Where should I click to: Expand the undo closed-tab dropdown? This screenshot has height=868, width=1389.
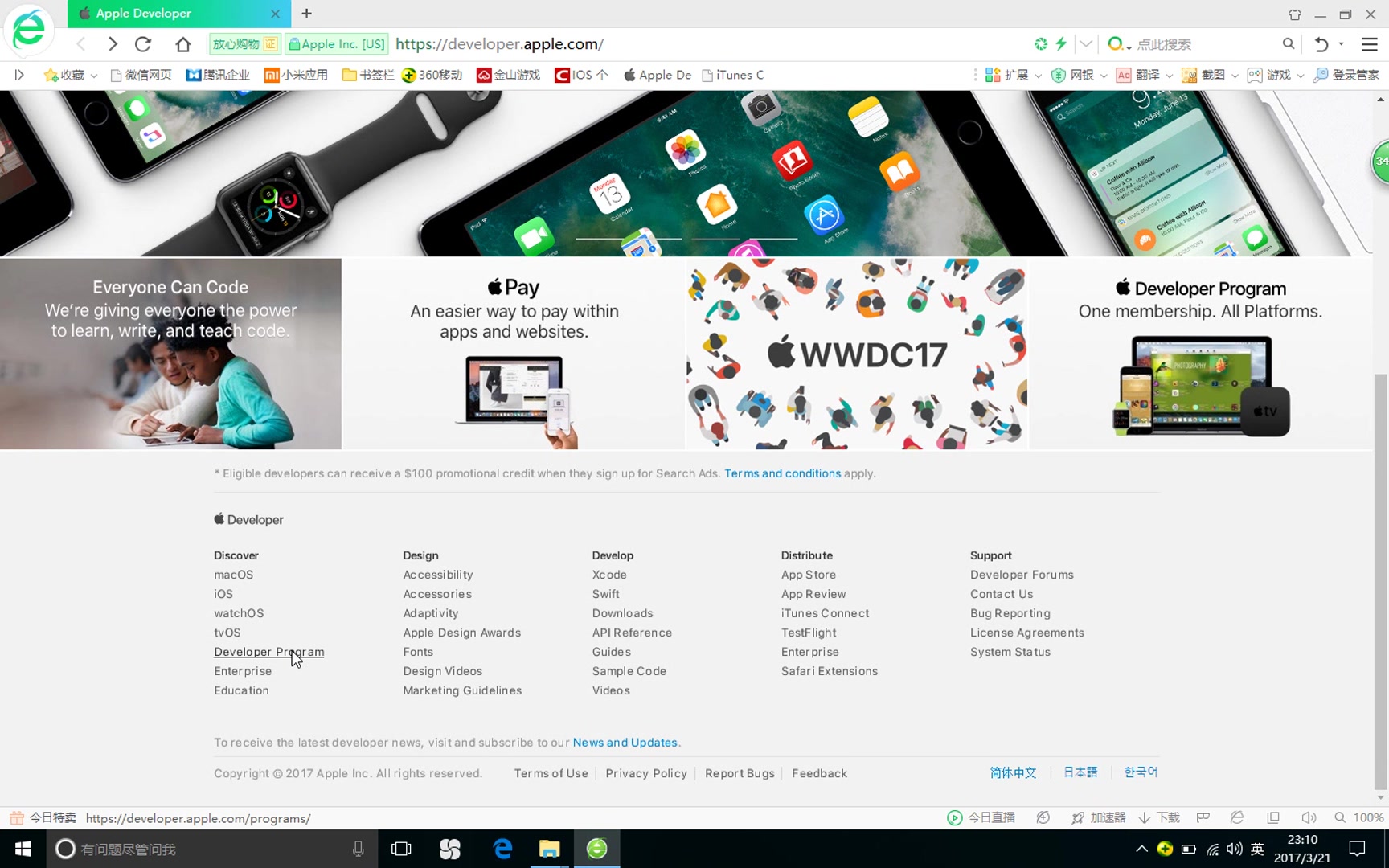point(1341,44)
